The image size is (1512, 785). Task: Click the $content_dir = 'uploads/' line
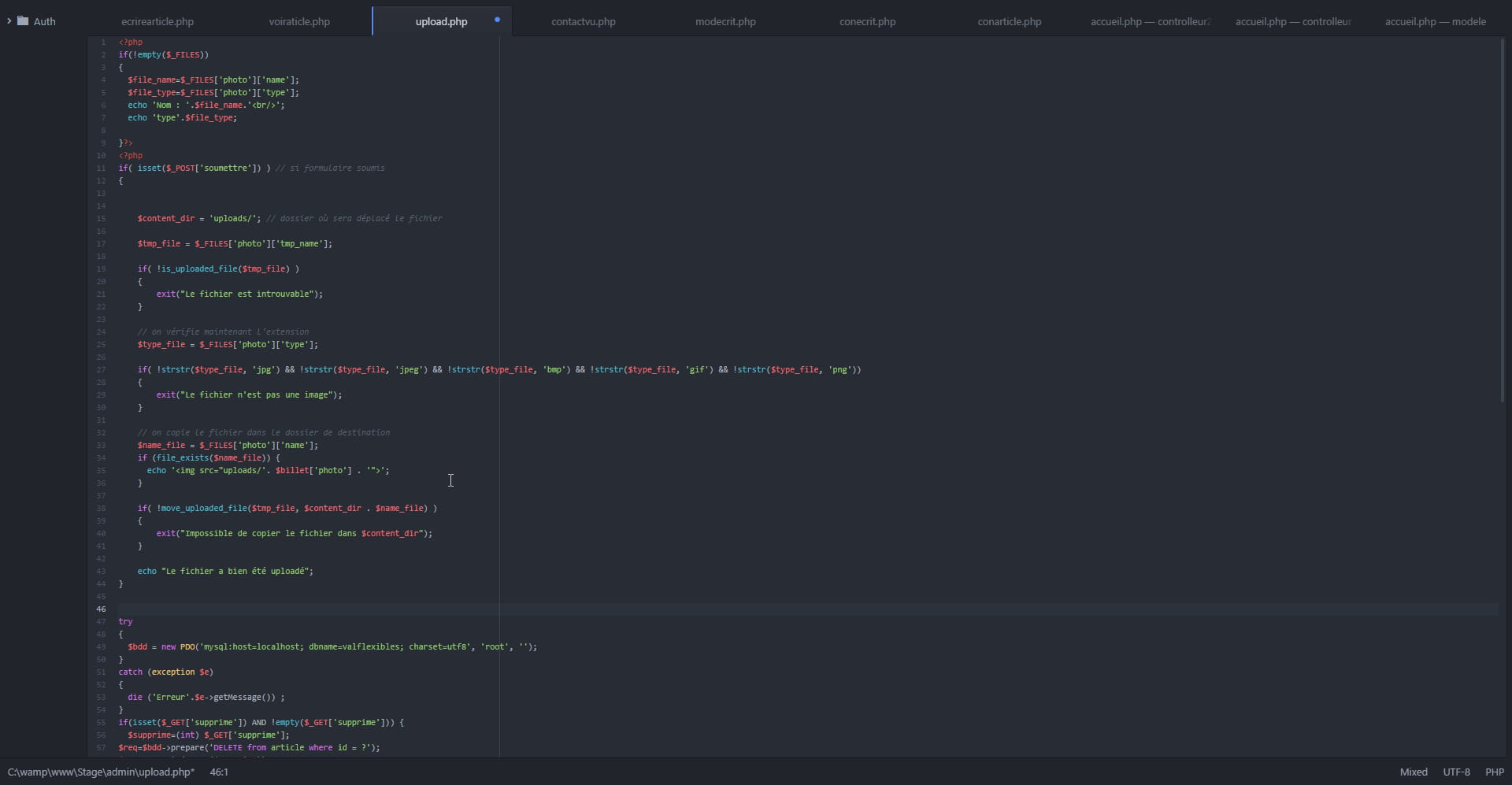198,218
